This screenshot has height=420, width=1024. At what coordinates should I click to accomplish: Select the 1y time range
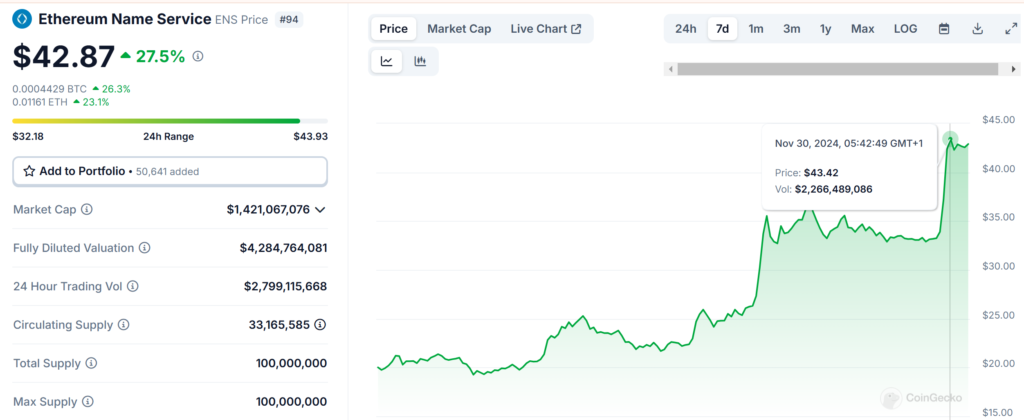coord(825,29)
